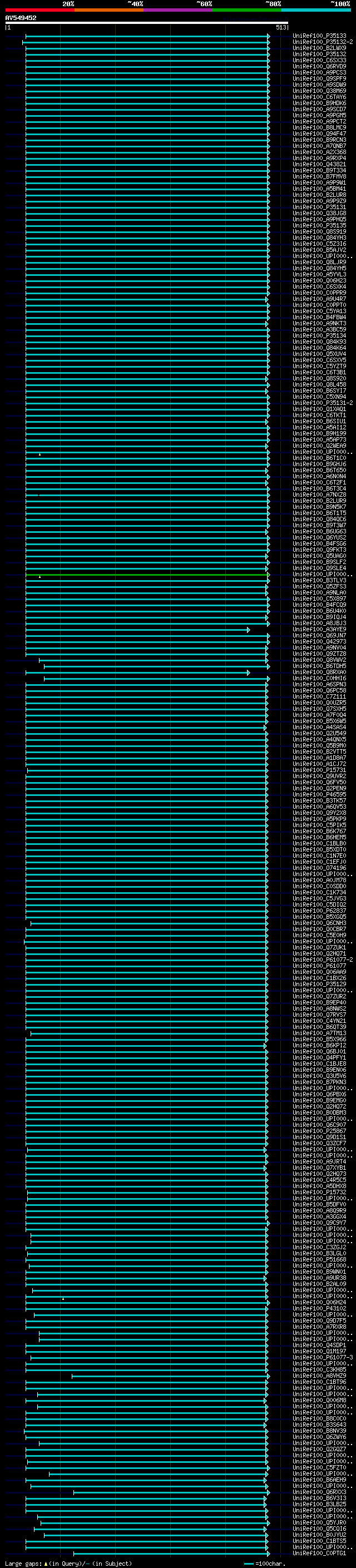This screenshot has width=356, height=1568.
Task: Select UniRef100_C1BT96 label
Action: (x=319, y=1382)
